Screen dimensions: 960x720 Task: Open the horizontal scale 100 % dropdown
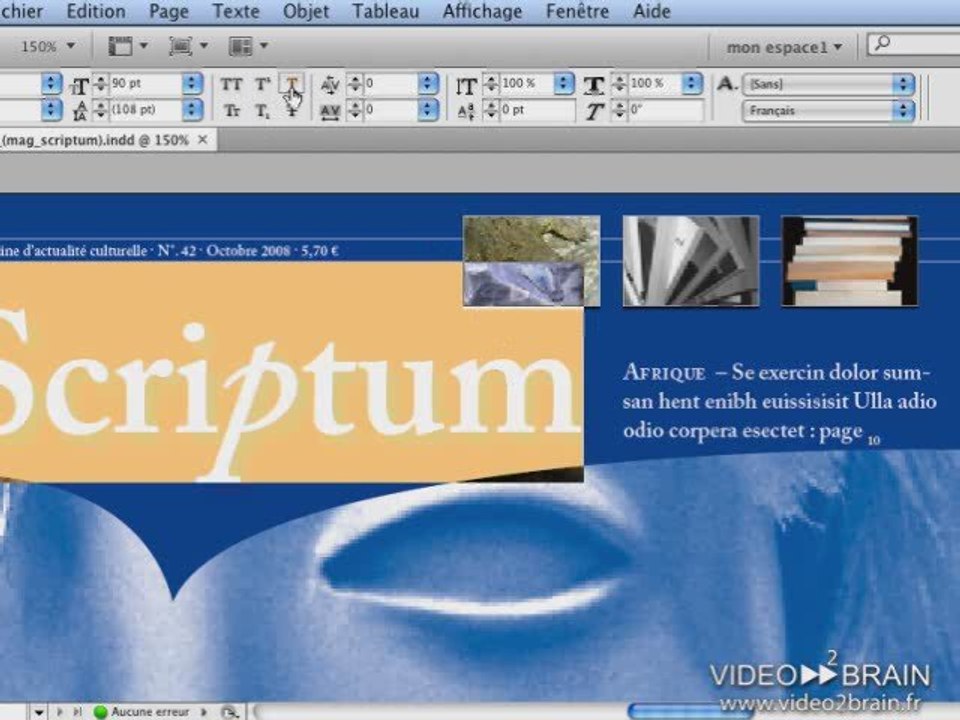pos(692,84)
